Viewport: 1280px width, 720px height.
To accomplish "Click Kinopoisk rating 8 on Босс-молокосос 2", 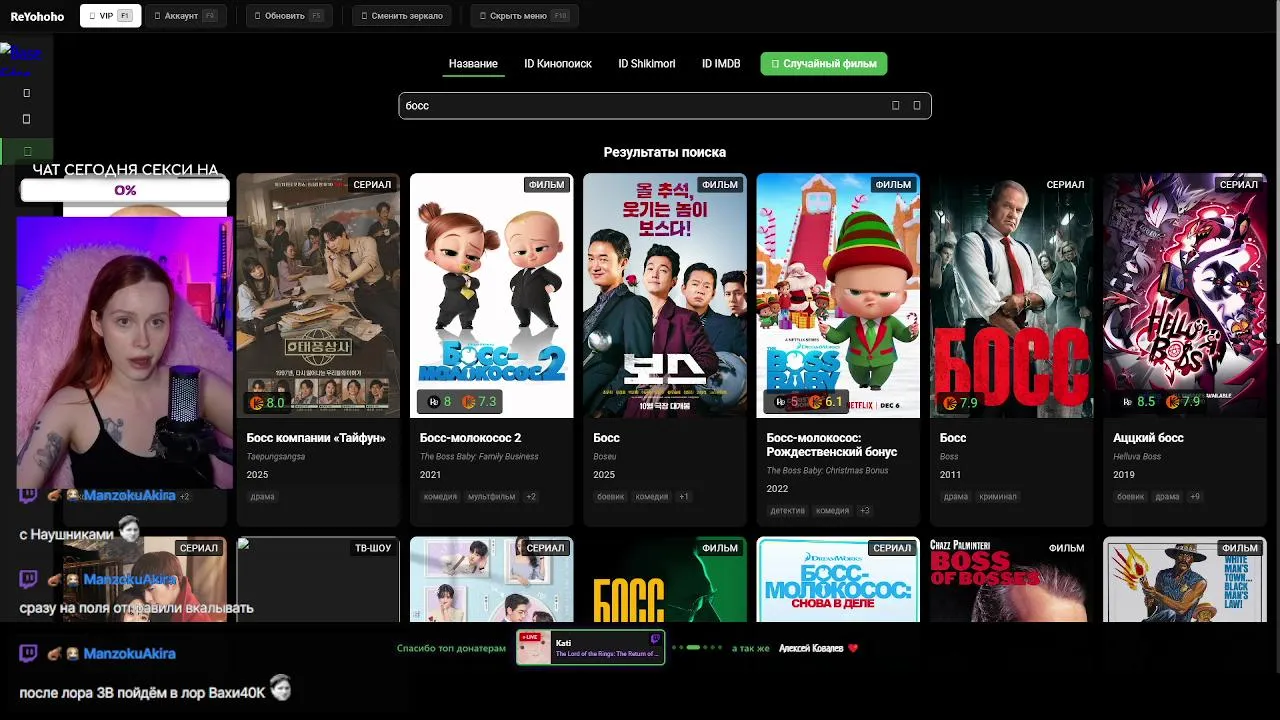I will [440, 402].
